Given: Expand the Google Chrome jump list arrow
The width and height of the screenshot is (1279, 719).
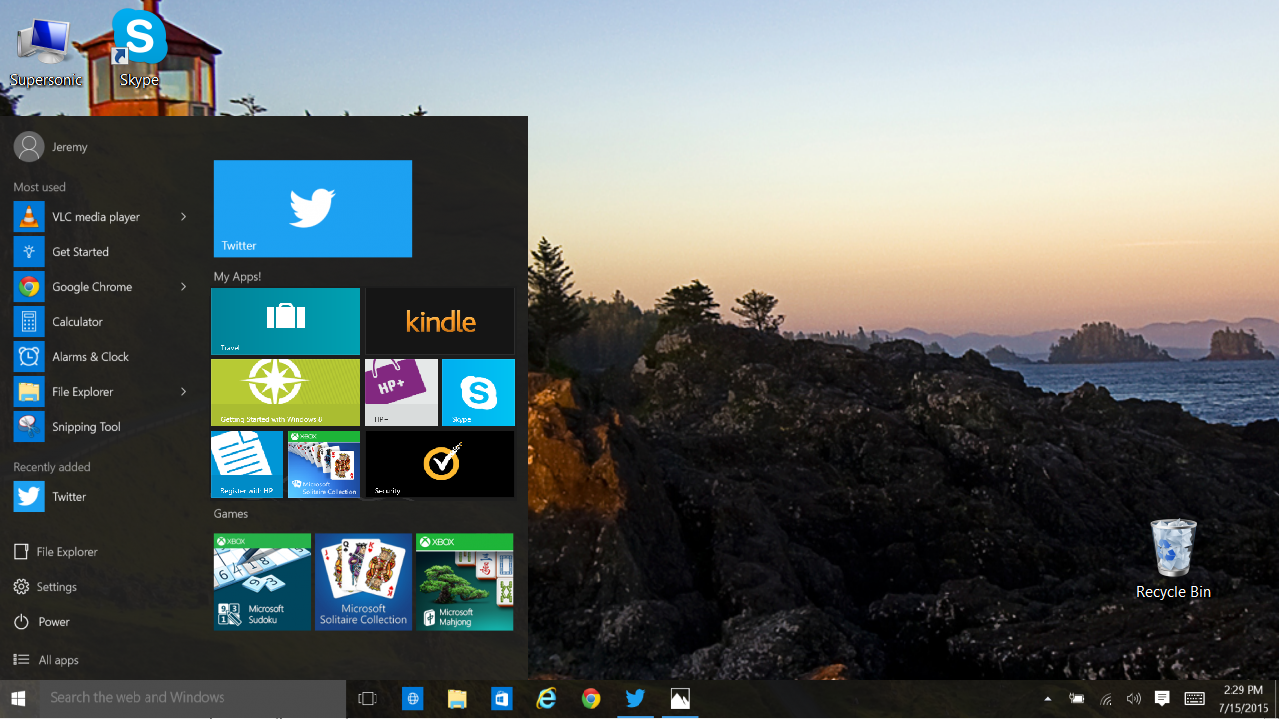Looking at the screenshot, I should coord(183,287).
